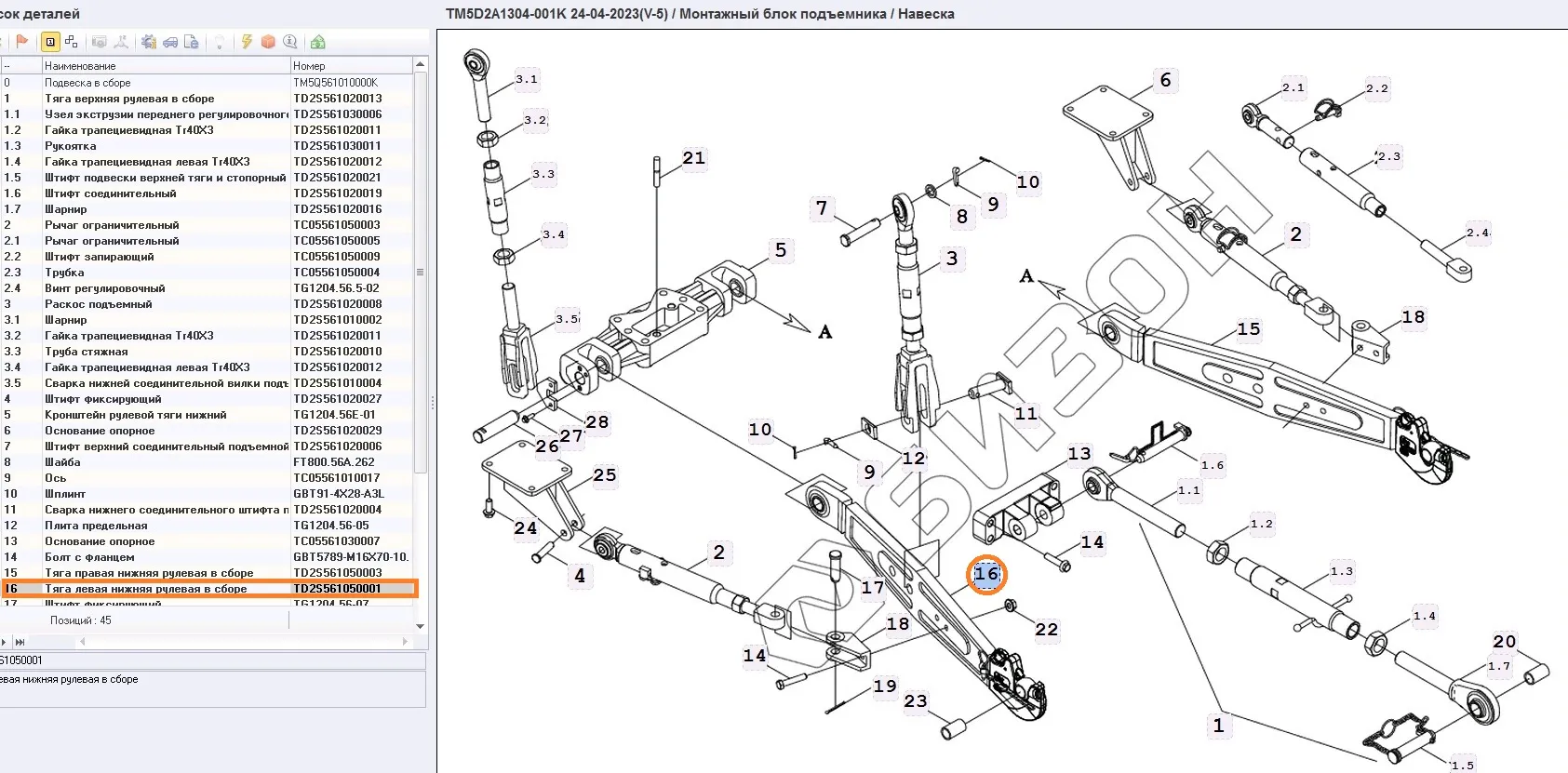
Task: Click the gear settings info icon
Action: [x=149, y=42]
